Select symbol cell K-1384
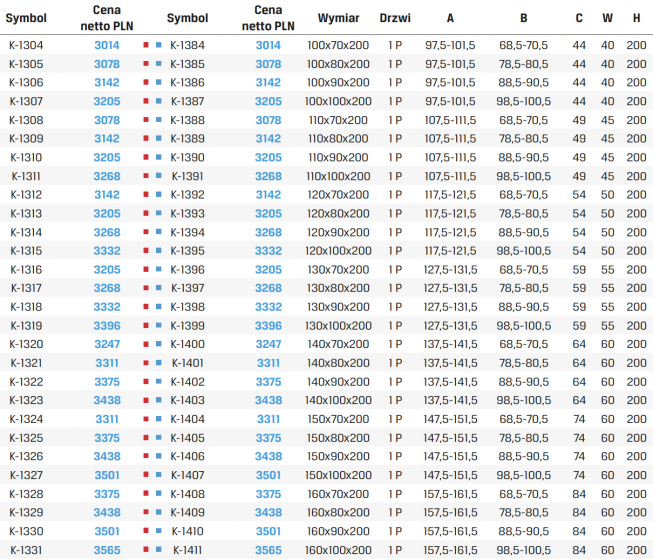 click(187, 45)
